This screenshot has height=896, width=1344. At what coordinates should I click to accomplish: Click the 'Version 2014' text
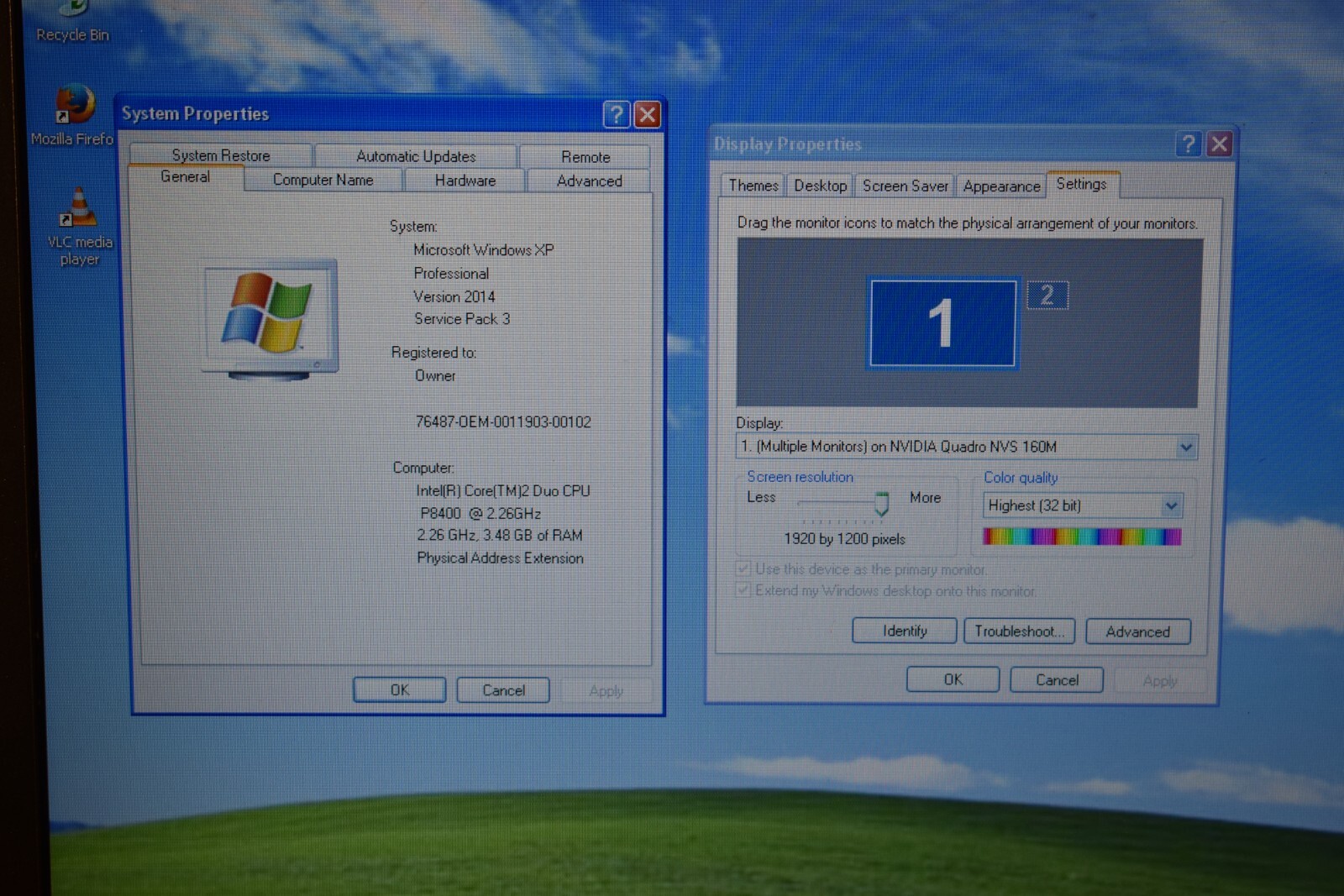[454, 296]
